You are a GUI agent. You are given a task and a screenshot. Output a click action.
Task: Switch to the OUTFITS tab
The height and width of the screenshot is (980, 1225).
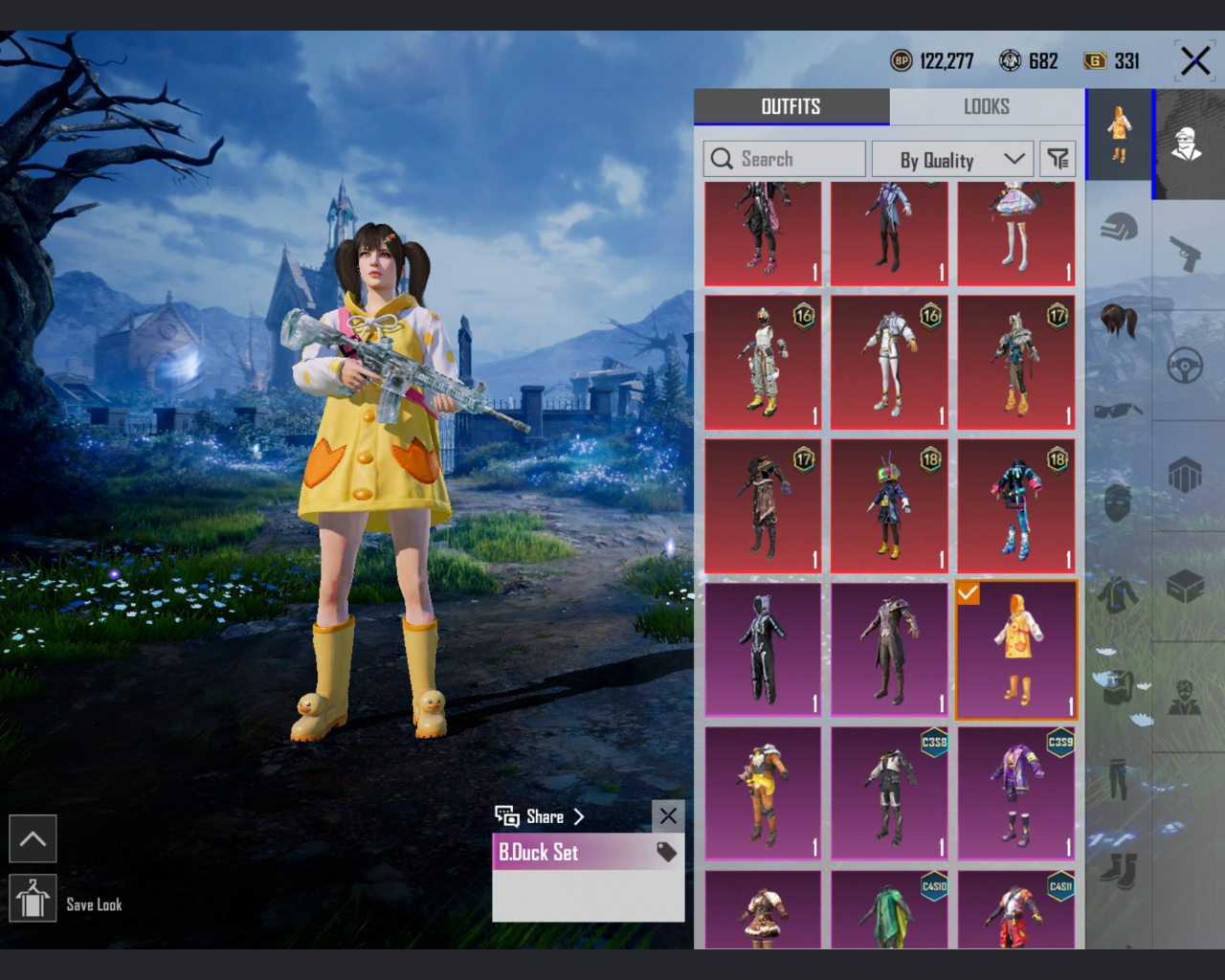791,106
